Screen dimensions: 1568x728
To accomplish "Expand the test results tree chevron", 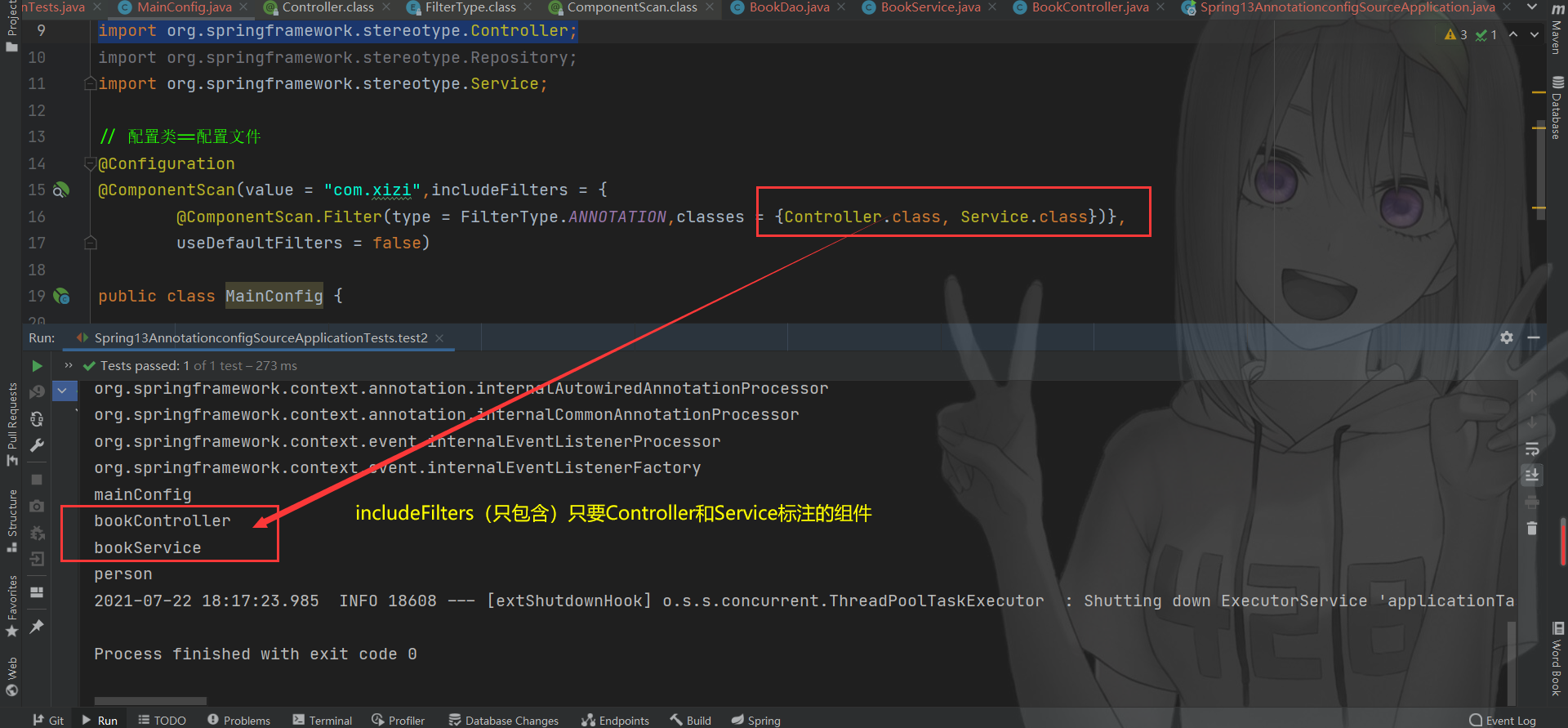I will click(x=62, y=391).
